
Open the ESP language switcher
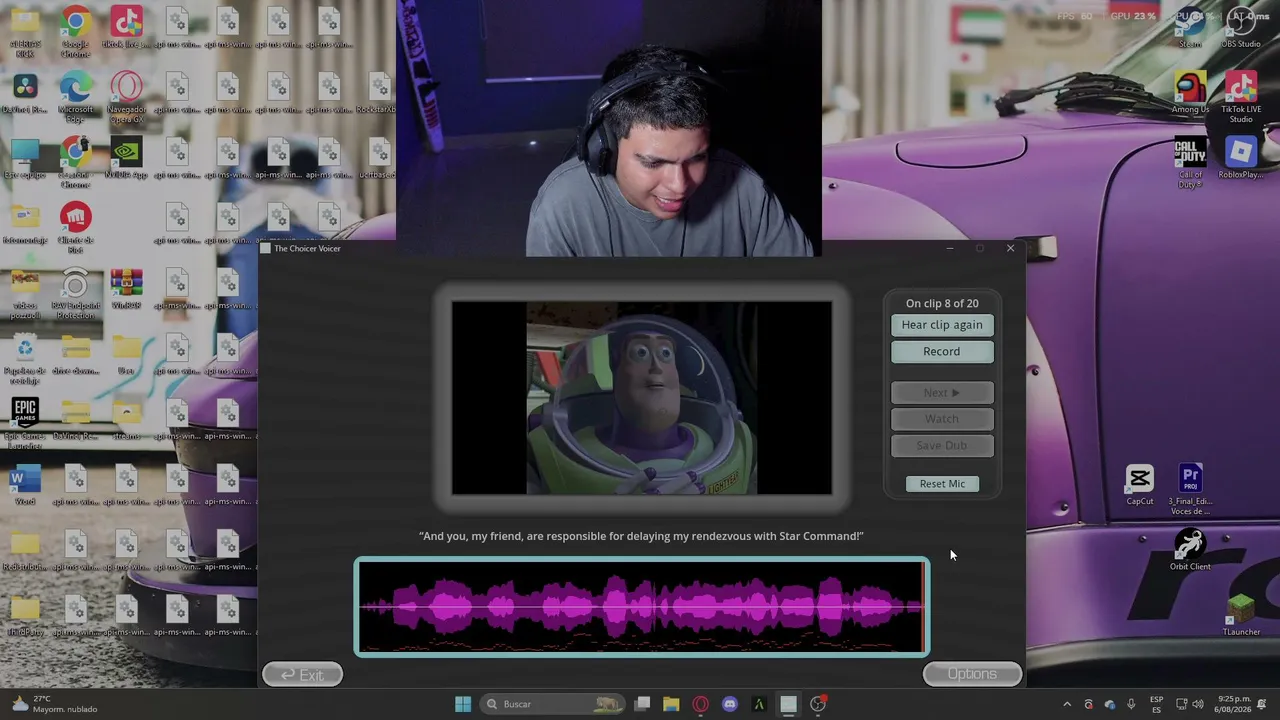(1157, 704)
